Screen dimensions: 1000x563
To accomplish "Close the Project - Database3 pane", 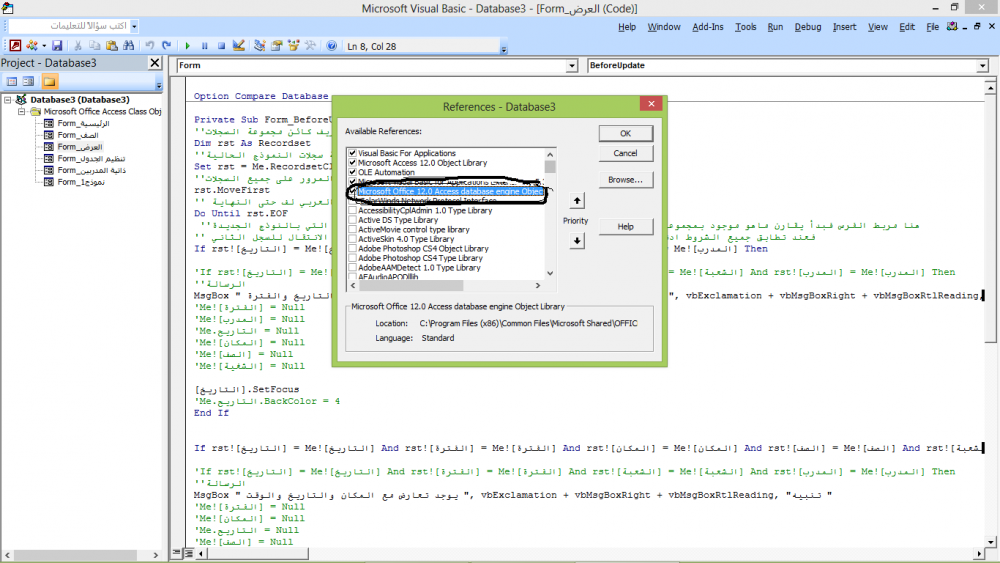I will [x=155, y=62].
